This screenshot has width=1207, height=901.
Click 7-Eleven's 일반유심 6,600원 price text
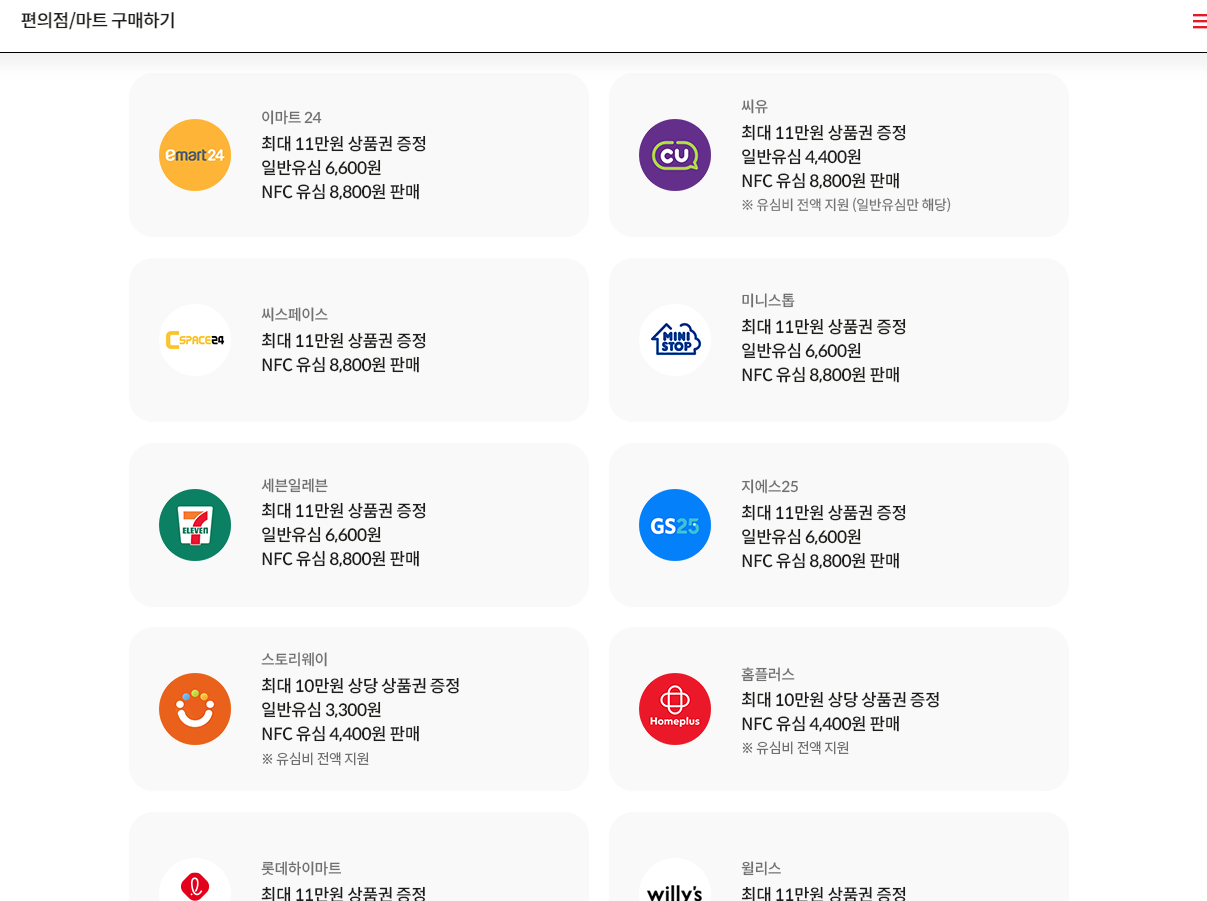(321, 534)
